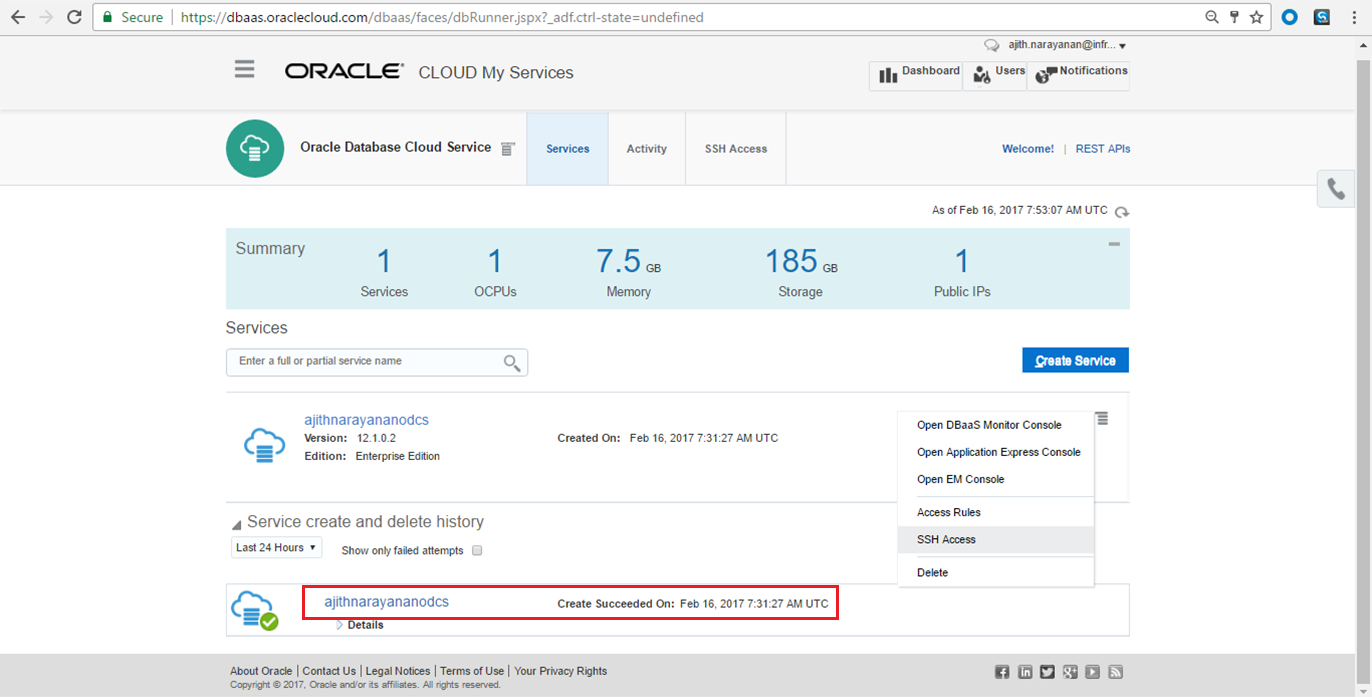The height and width of the screenshot is (697, 1372).
Task: Open Oracle LinkedIn page icon
Action: [1025, 672]
